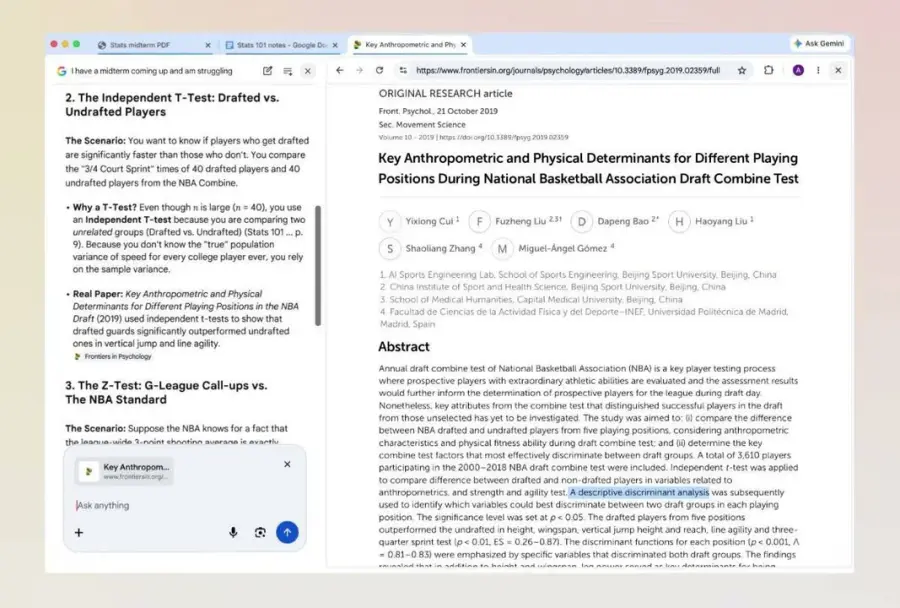Viewport: 900px width, 608px height.
Task: Click 'I have a midterm coming up' chat title
Action: click(x=152, y=71)
